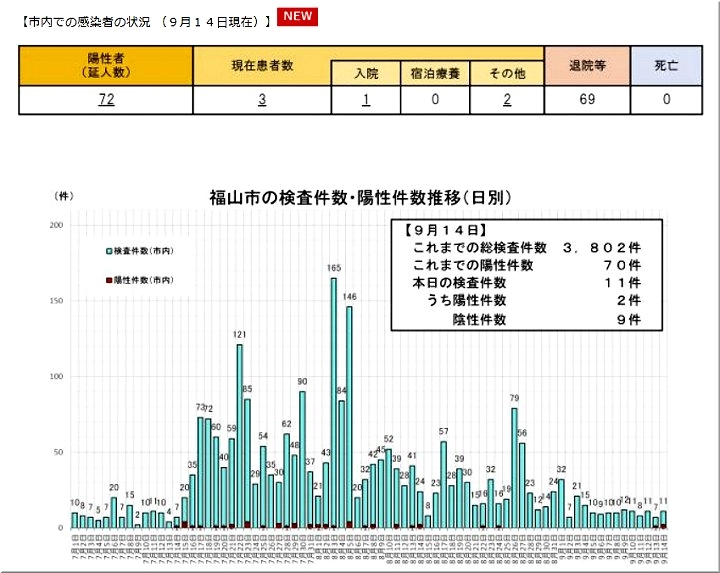Click the 死亡 column header
Screen dimensions: 720x573
click(666, 65)
